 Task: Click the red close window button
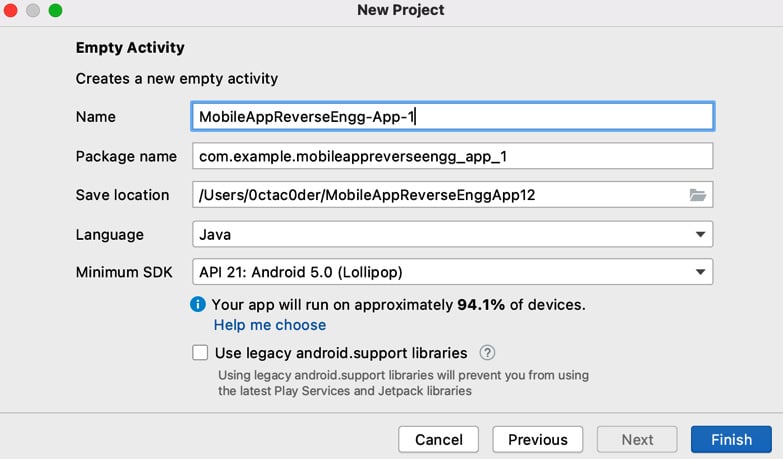click(10, 10)
